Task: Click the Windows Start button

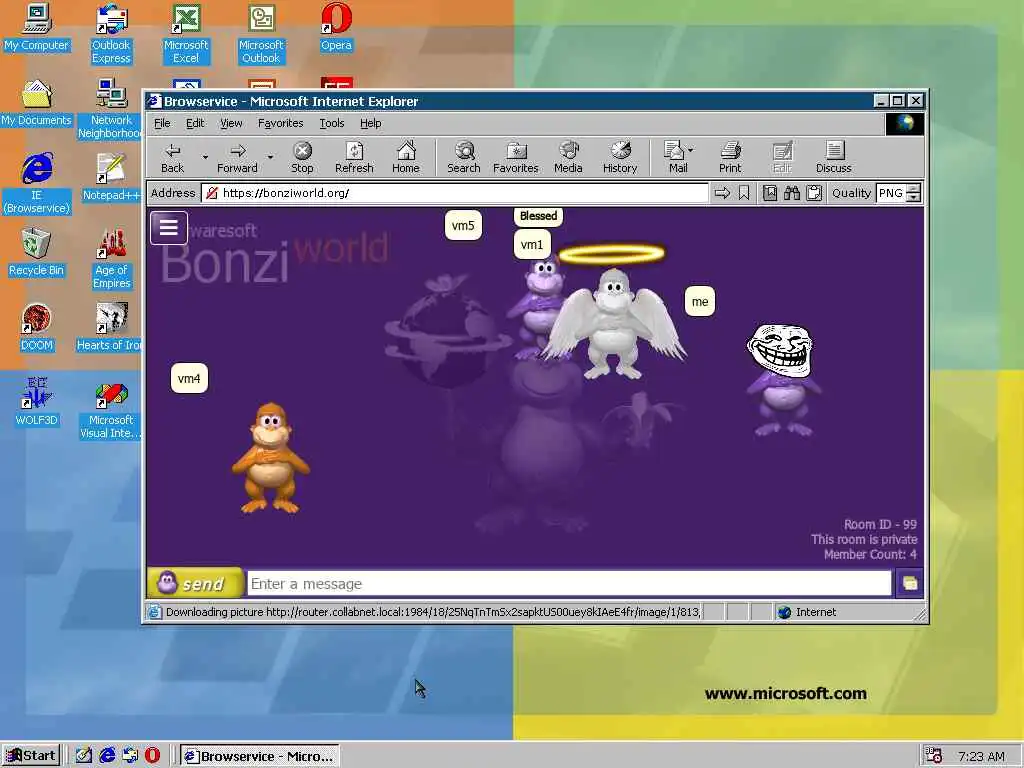Action: 31,756
